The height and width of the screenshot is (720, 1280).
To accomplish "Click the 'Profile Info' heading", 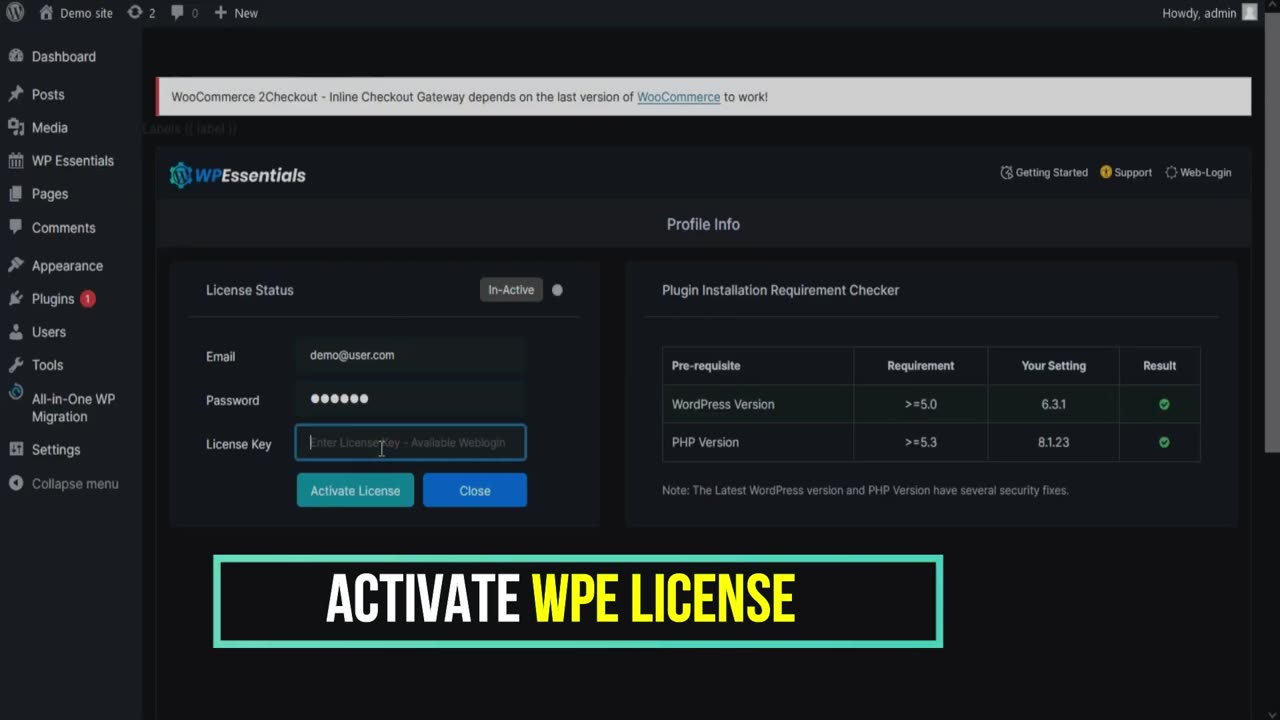I will click(x=703, y=224).
